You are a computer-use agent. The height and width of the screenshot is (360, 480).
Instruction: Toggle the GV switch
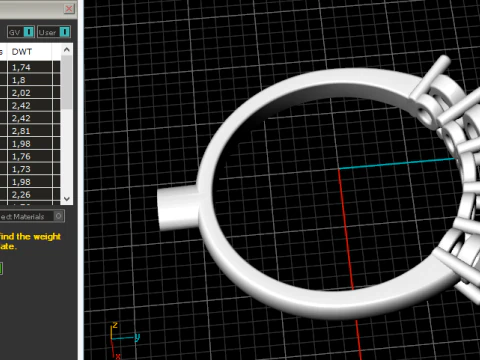pyautogui.click(x=21, y=32)
